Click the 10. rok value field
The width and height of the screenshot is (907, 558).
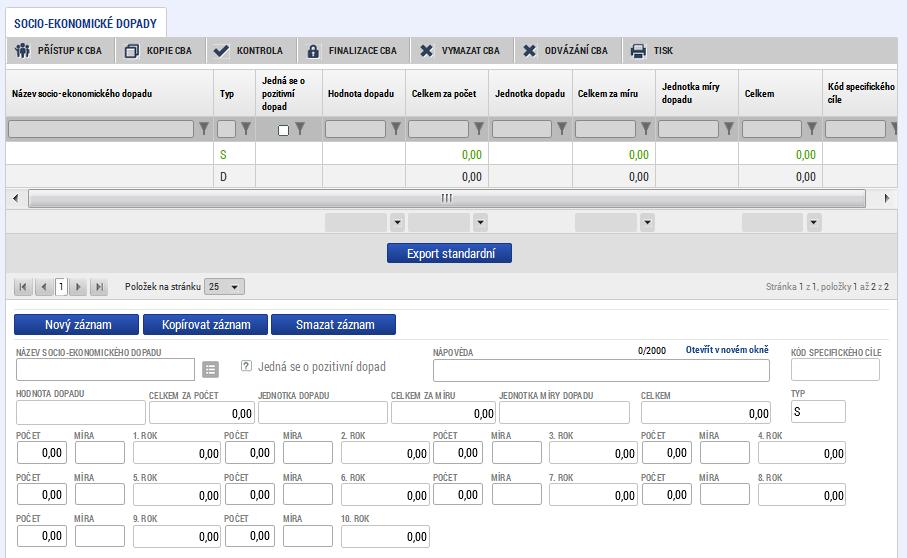tap(385, 536)
